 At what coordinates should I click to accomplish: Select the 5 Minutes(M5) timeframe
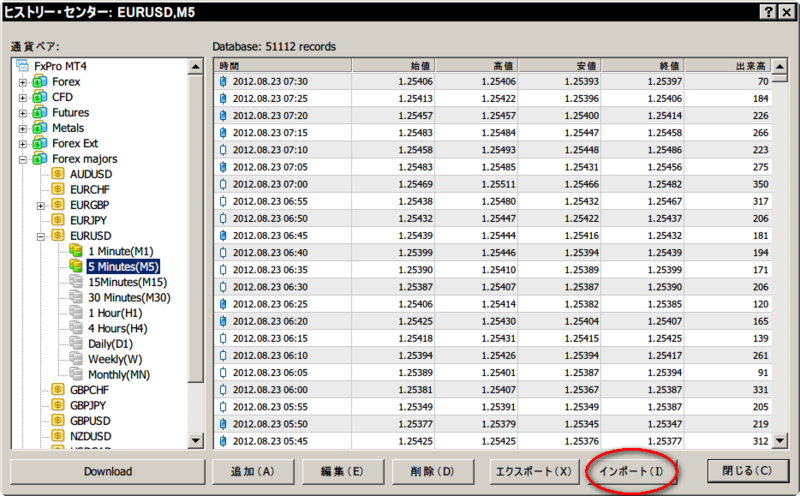pyautogui.click(x=123, y=266)
